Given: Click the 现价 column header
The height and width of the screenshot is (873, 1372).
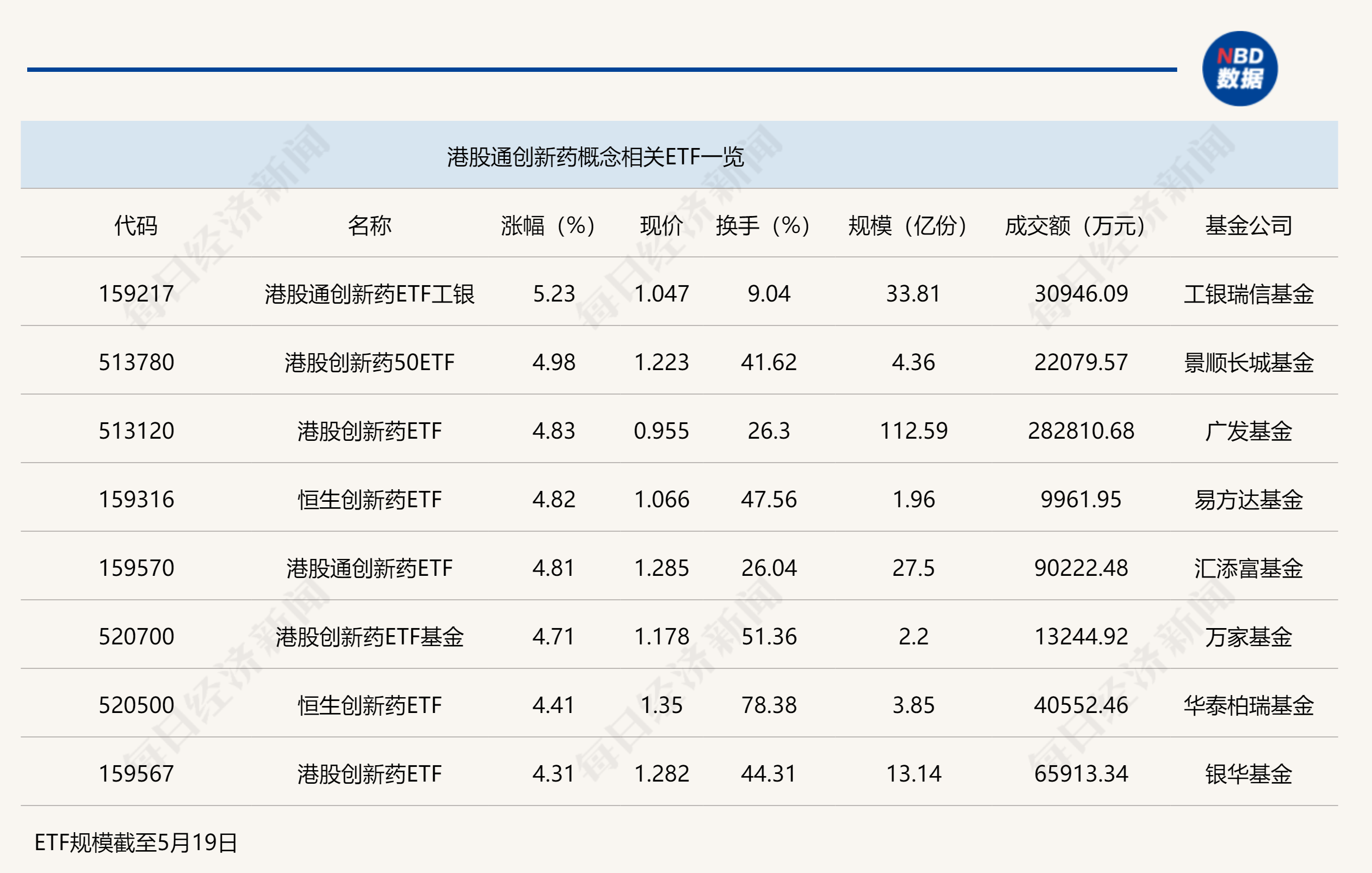Looking at the screenshot, I should 662,225.
